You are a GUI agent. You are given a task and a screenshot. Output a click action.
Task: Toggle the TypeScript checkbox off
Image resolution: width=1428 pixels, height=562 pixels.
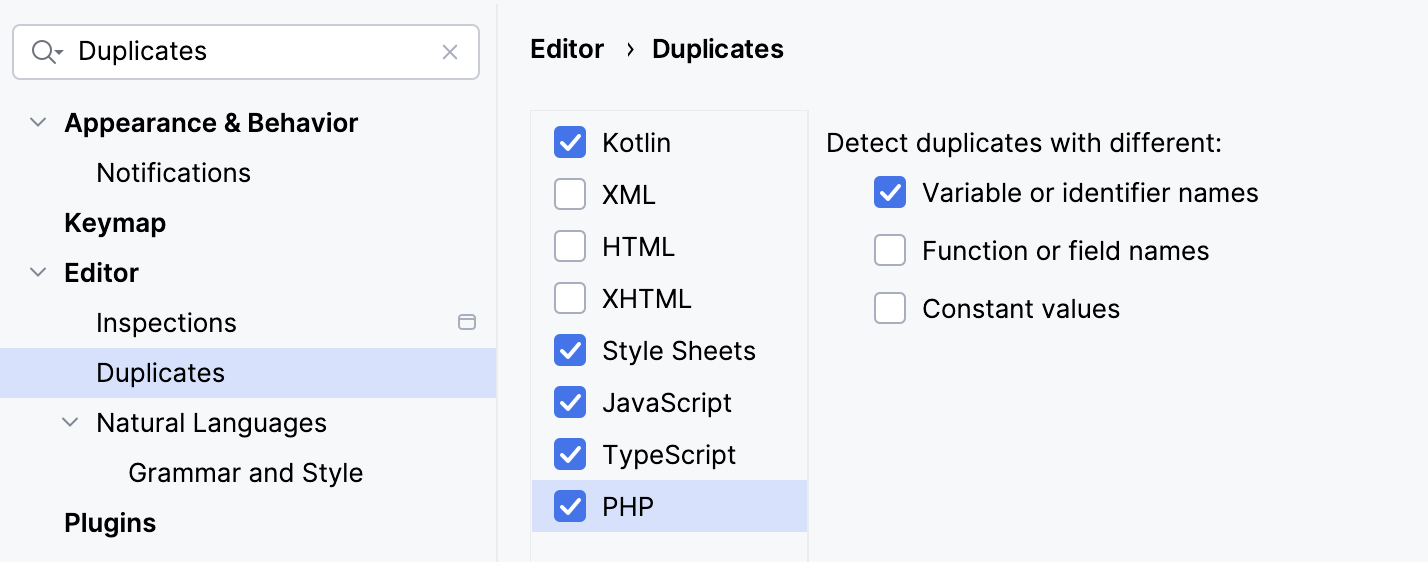[x=570, y=455]
